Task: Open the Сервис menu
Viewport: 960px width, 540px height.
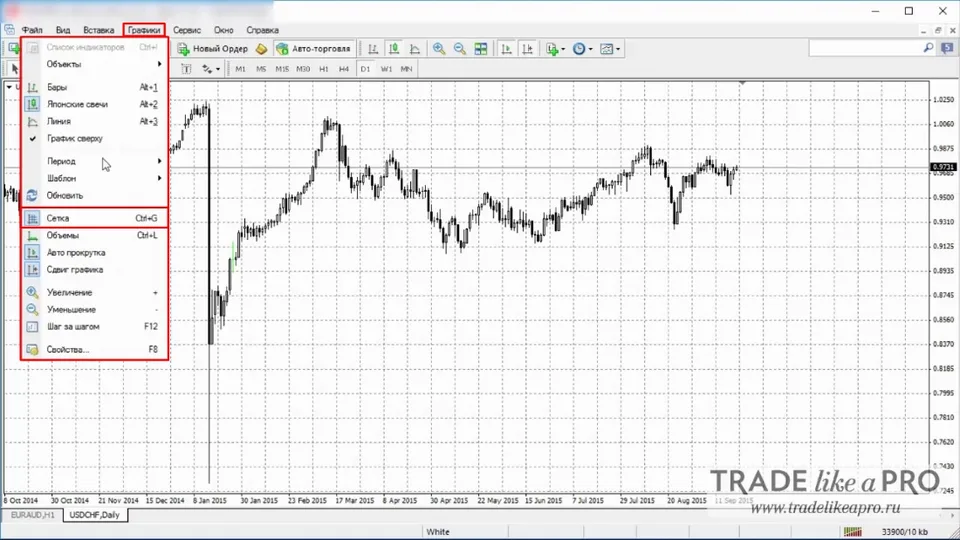Action: (x=187, y=30)
